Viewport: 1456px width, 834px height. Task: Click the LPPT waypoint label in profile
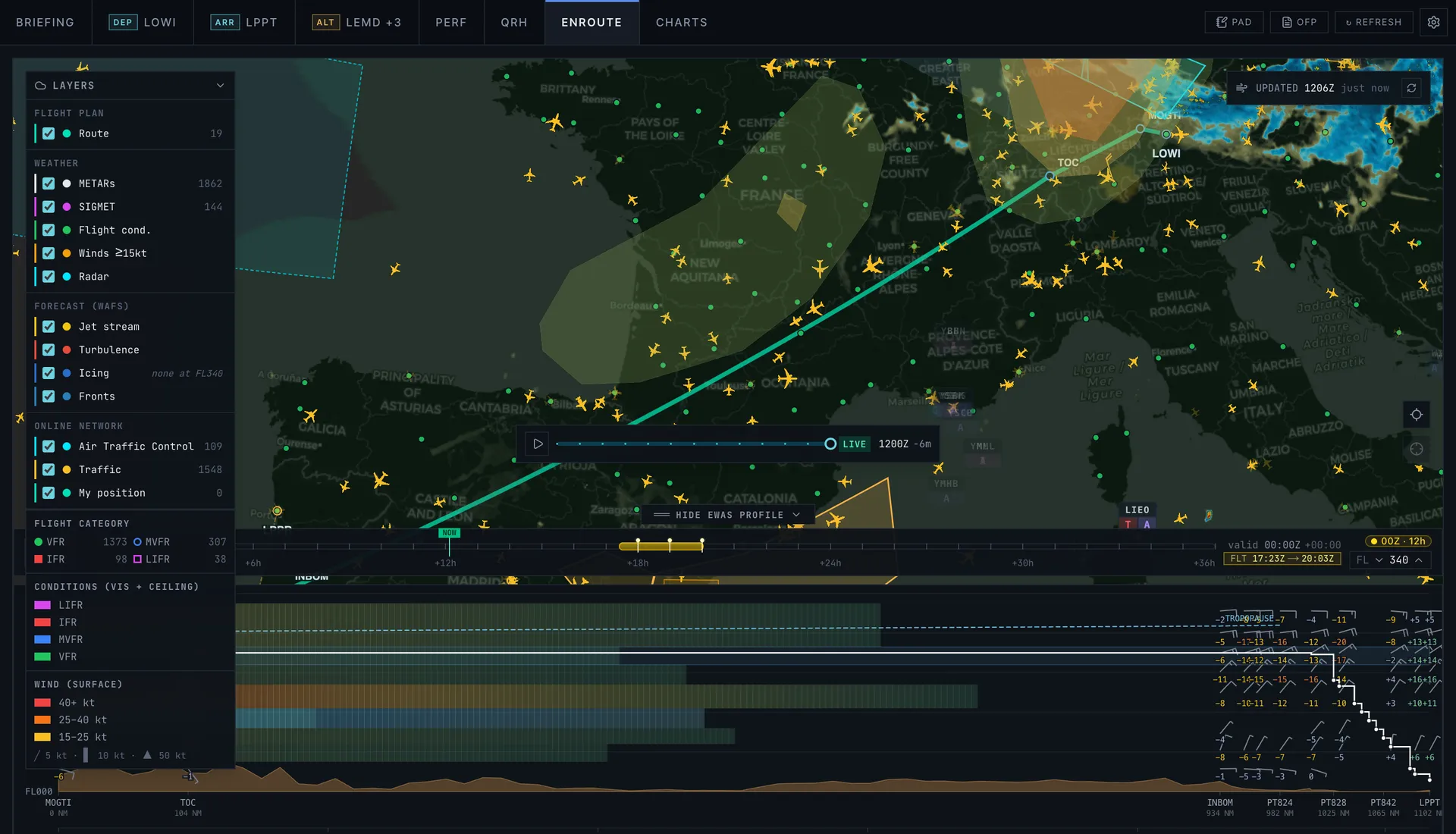pos(1429,803)
